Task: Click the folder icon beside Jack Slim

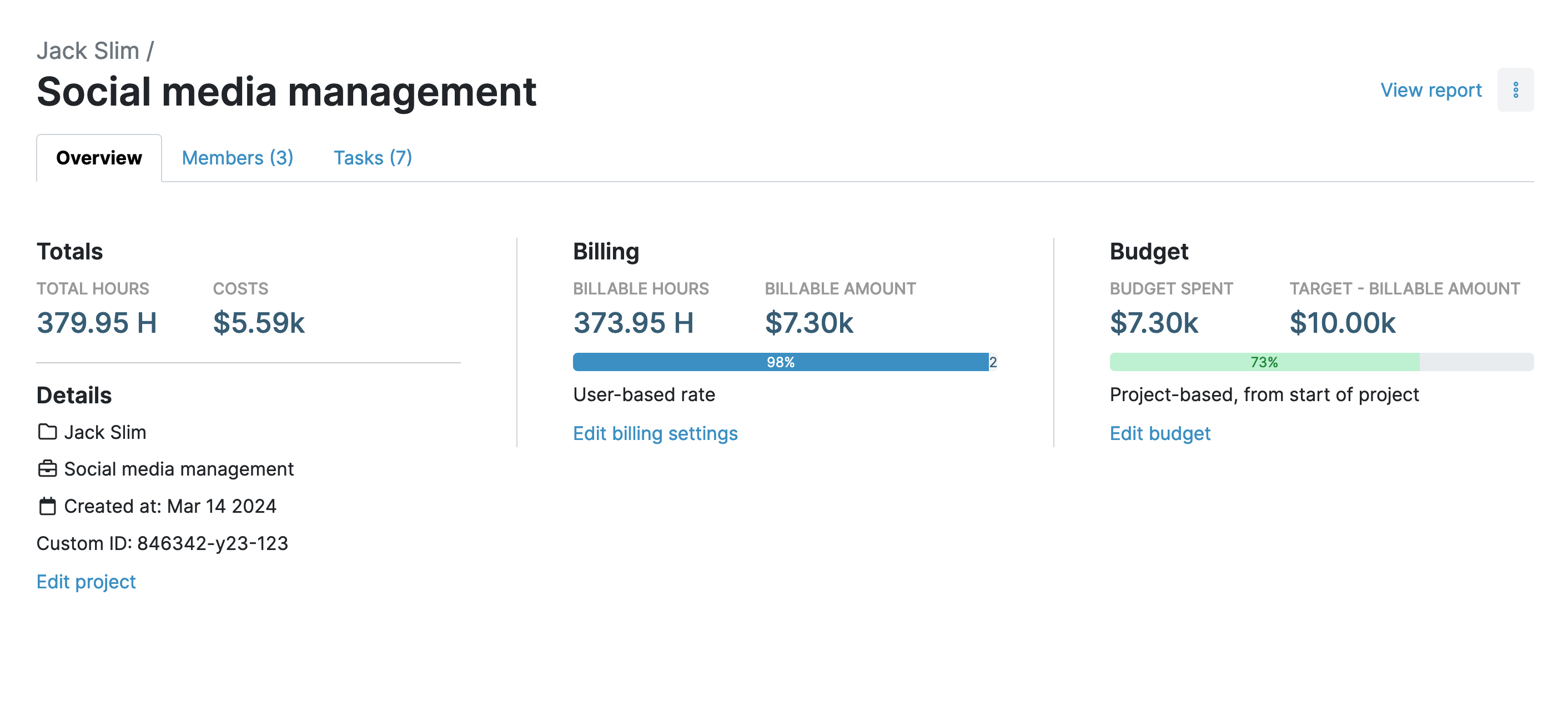Action: 47,432
